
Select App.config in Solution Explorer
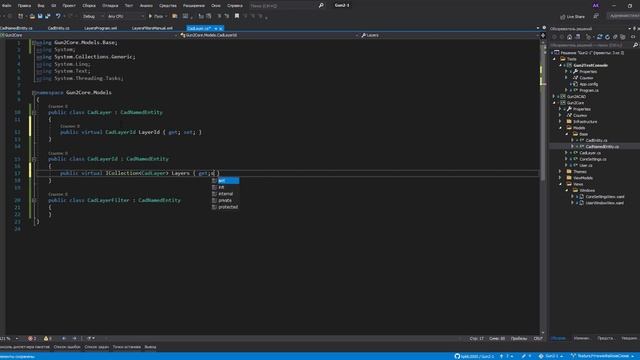[589, 84]
